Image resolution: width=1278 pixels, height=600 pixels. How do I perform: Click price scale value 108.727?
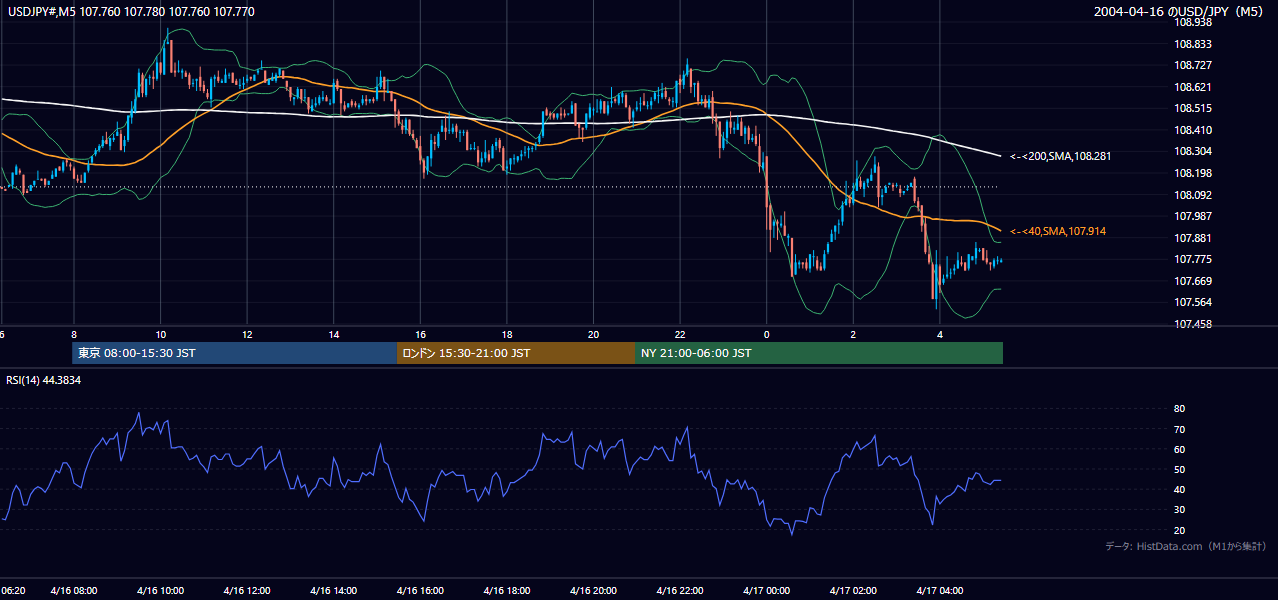point(1194,65)
